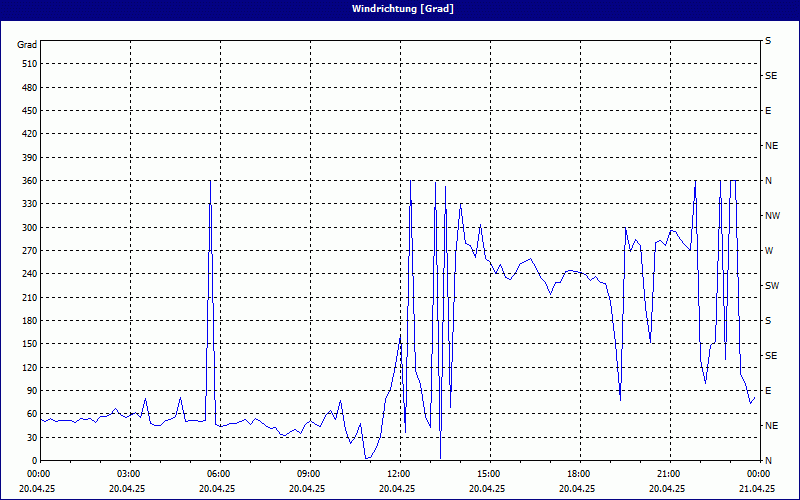Select the 06:00 time label
Image resolution: width=800 pixels, height=500 pixels.
pyautogui.click(x=219, y=474)
